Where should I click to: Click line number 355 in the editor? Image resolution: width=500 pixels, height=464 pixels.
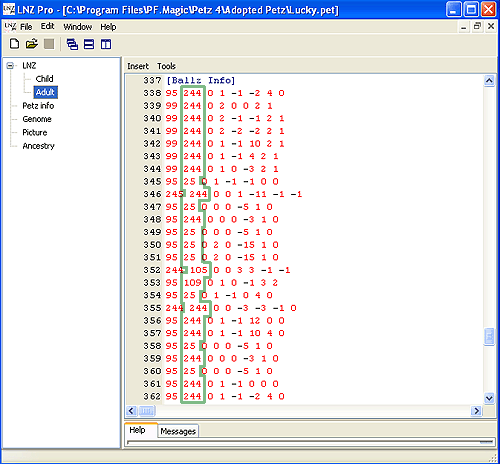(x=152, y=308)
